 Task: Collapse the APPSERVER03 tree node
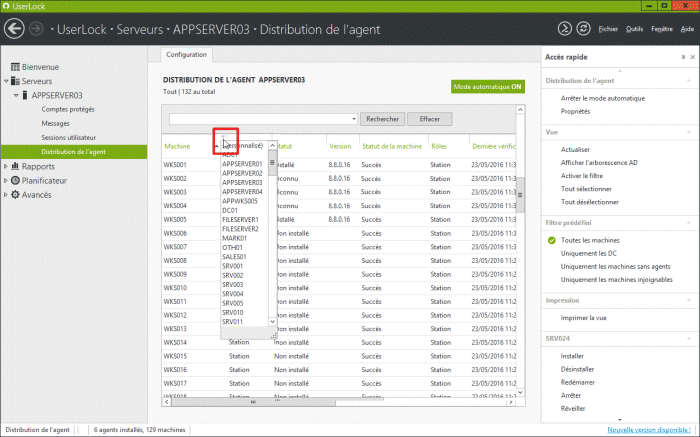pyautogui.click(x=16, y=95)
